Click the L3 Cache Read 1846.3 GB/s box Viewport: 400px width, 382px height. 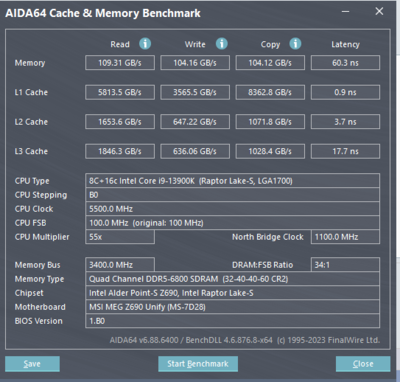pos(120,151)
